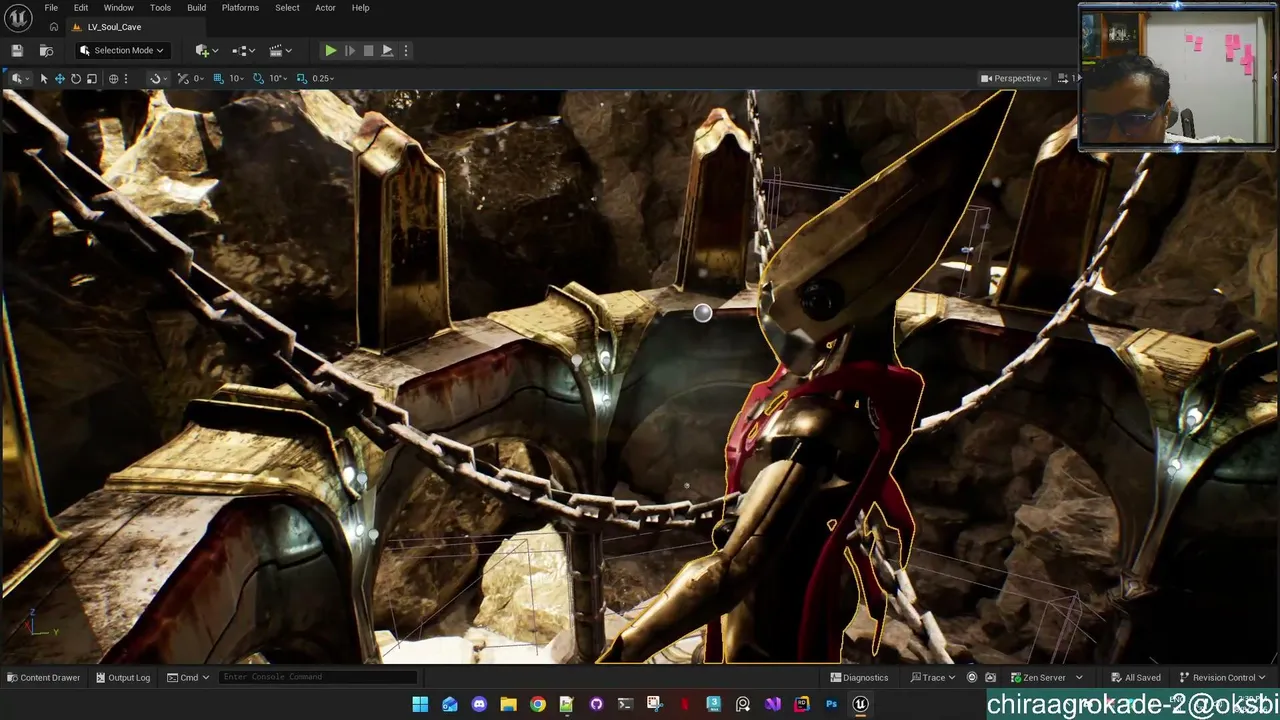Open Discord from the taskbar
Image resolution: width=1280 pixels, height=720 pixels.
tap(479, 704)
